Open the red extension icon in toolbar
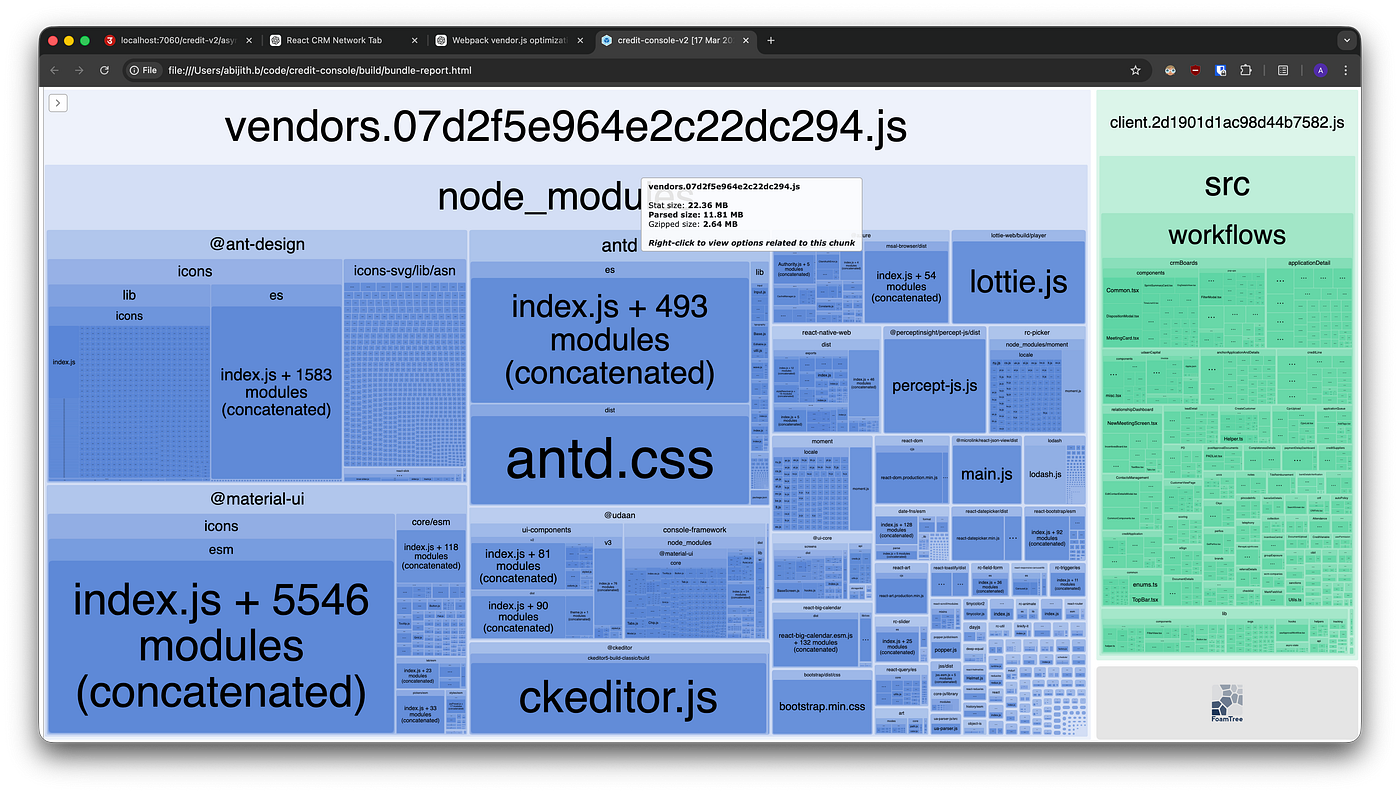The image size is (1400, 794). tap(1196, 70)
